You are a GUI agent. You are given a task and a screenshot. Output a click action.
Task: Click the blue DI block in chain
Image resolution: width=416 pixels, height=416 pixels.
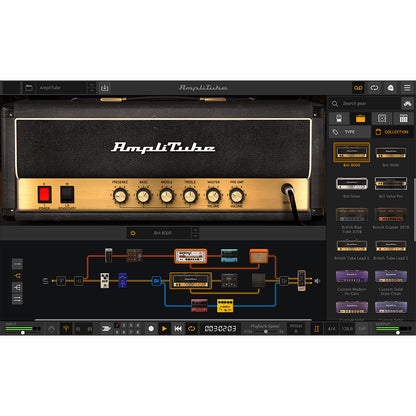(x=156, y=281)
